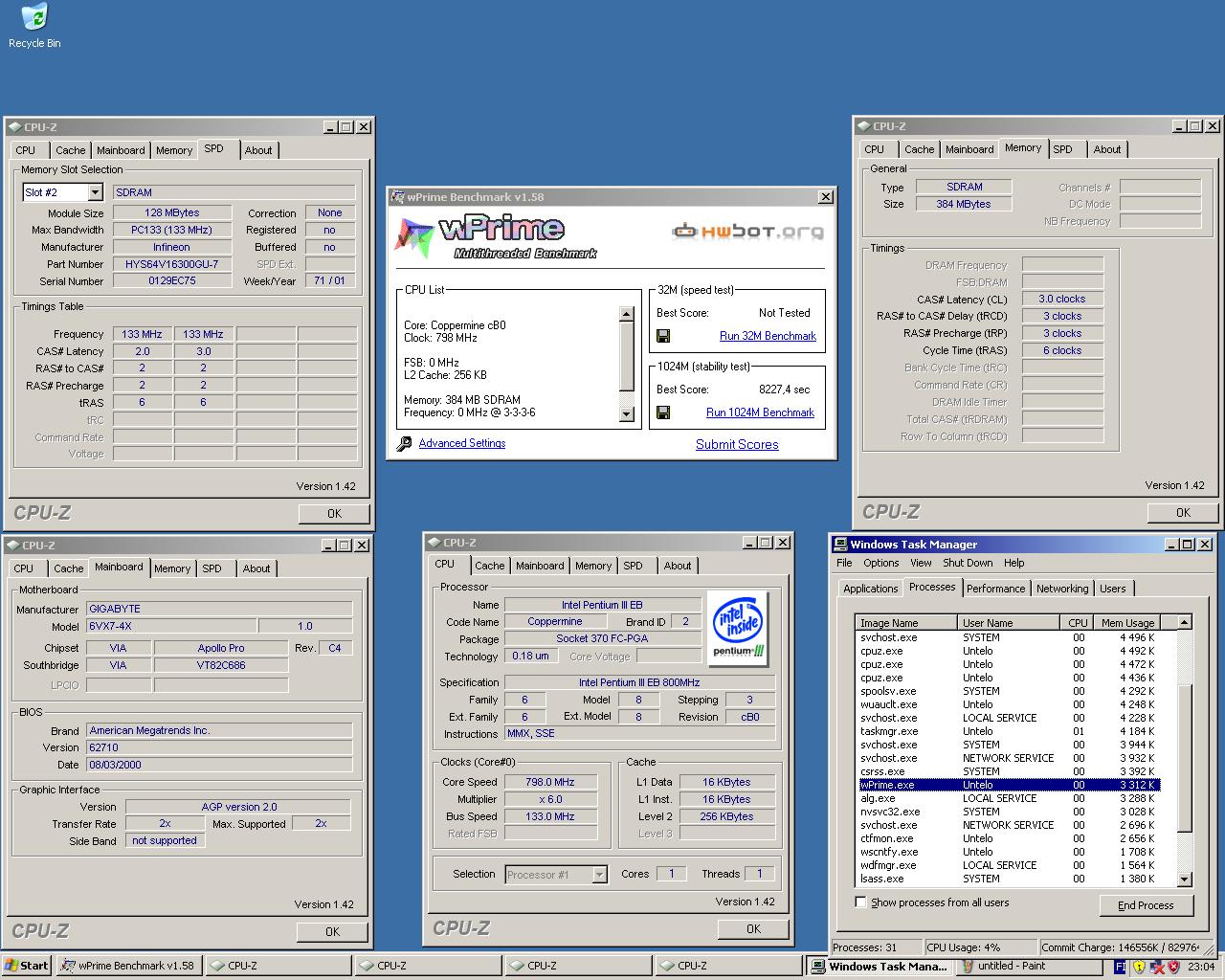This screenshot has width=1225, height=980.
Task: Open the Processor #1 selection dropdown
Action: 599,875
